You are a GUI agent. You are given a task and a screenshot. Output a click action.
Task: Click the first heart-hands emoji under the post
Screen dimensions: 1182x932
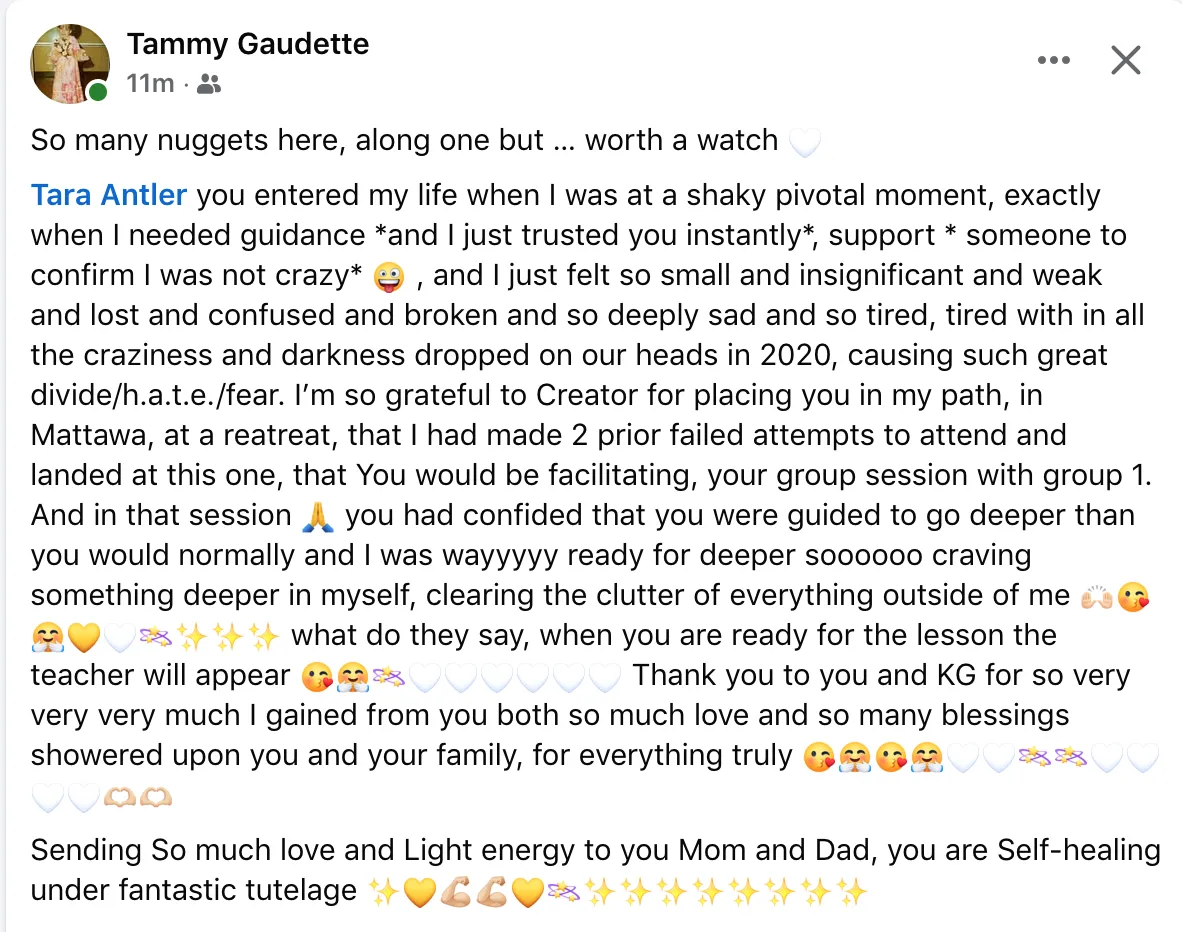point(119,797)
